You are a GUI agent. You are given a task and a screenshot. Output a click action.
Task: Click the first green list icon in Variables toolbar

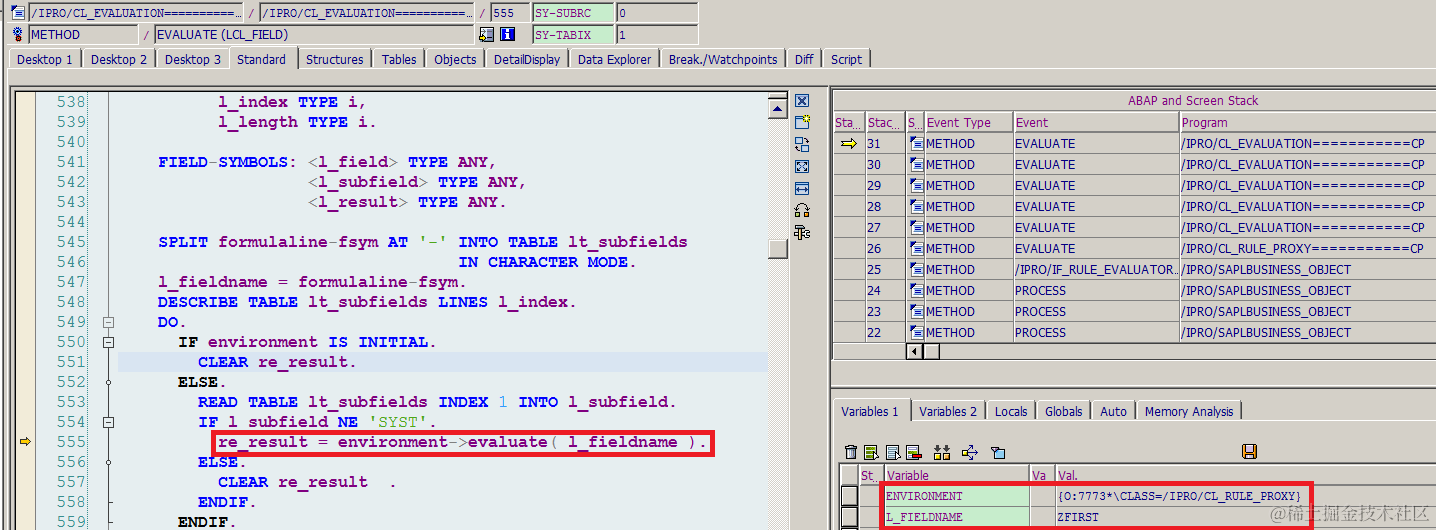point(871,452)
